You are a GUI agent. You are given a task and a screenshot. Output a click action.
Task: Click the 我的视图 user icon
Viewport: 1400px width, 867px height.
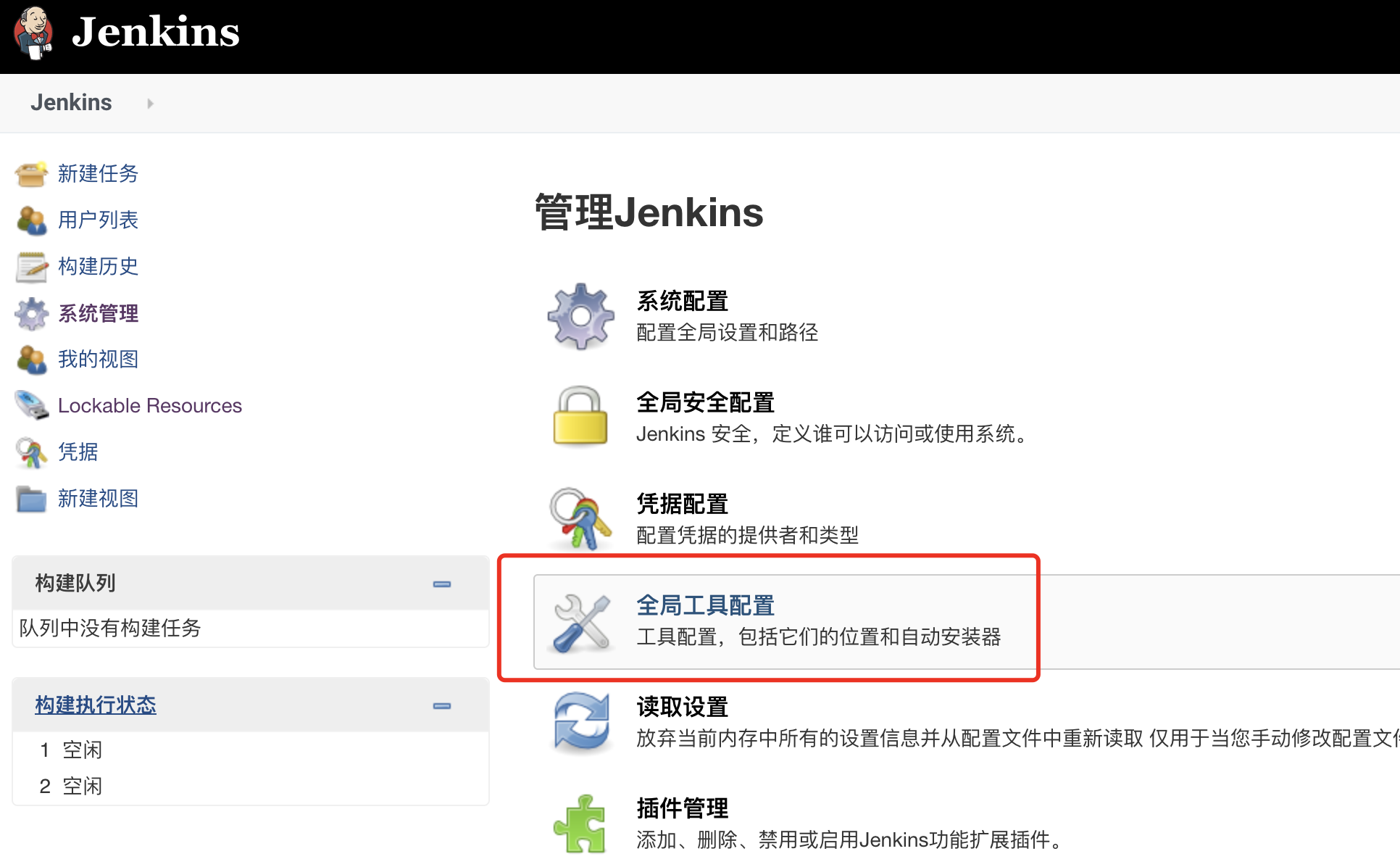(x=31, y=360)
